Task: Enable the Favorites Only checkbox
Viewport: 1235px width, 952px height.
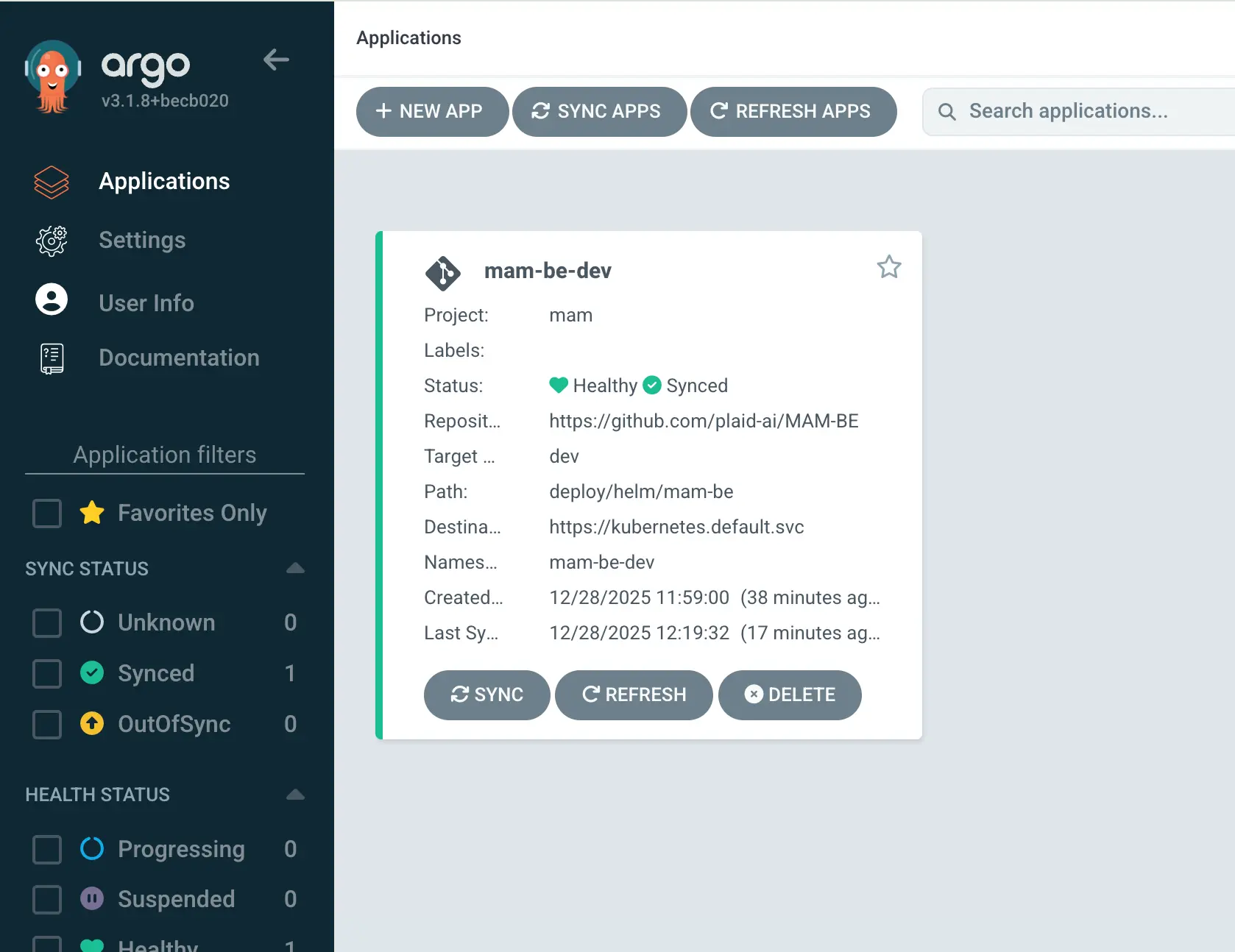Action: coord(47,514)
